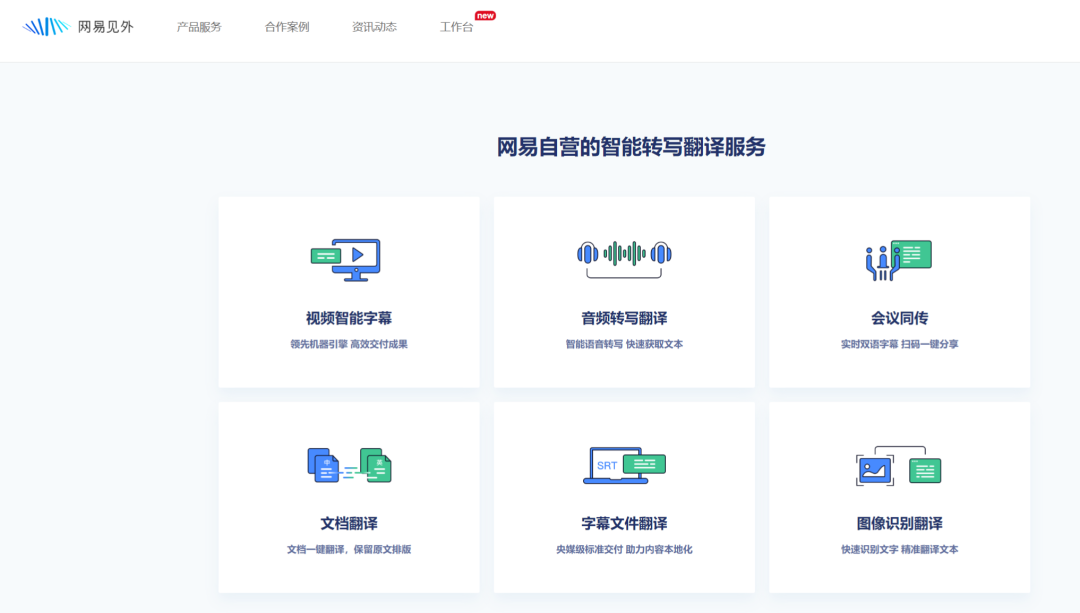
Task: Choose the 图像识别翻译 title link
Action: coord(899,523)
